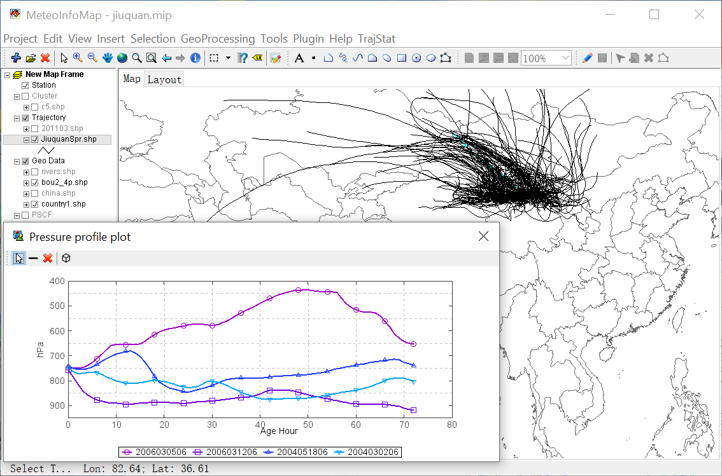
Task: Open the Plugin menu
Action: 309,39
